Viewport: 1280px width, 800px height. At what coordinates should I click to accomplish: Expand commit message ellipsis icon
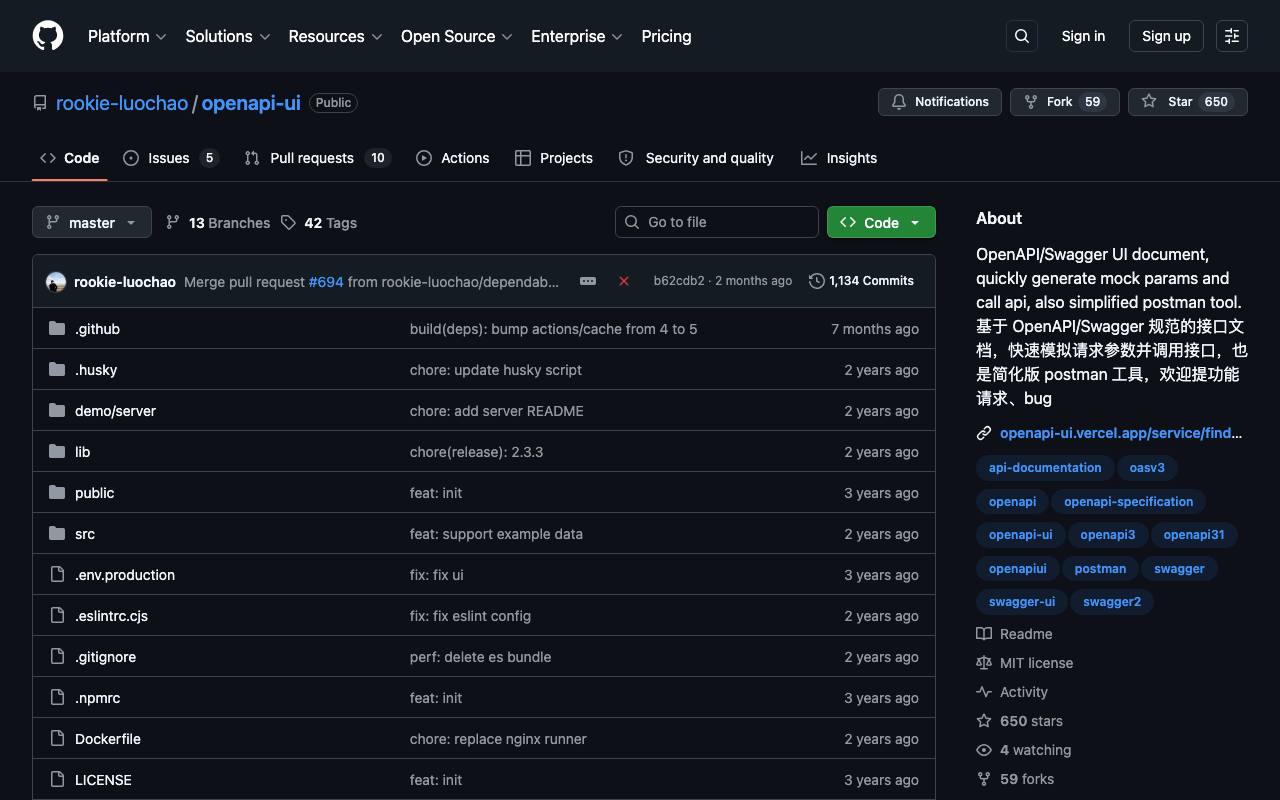(588, 281)
